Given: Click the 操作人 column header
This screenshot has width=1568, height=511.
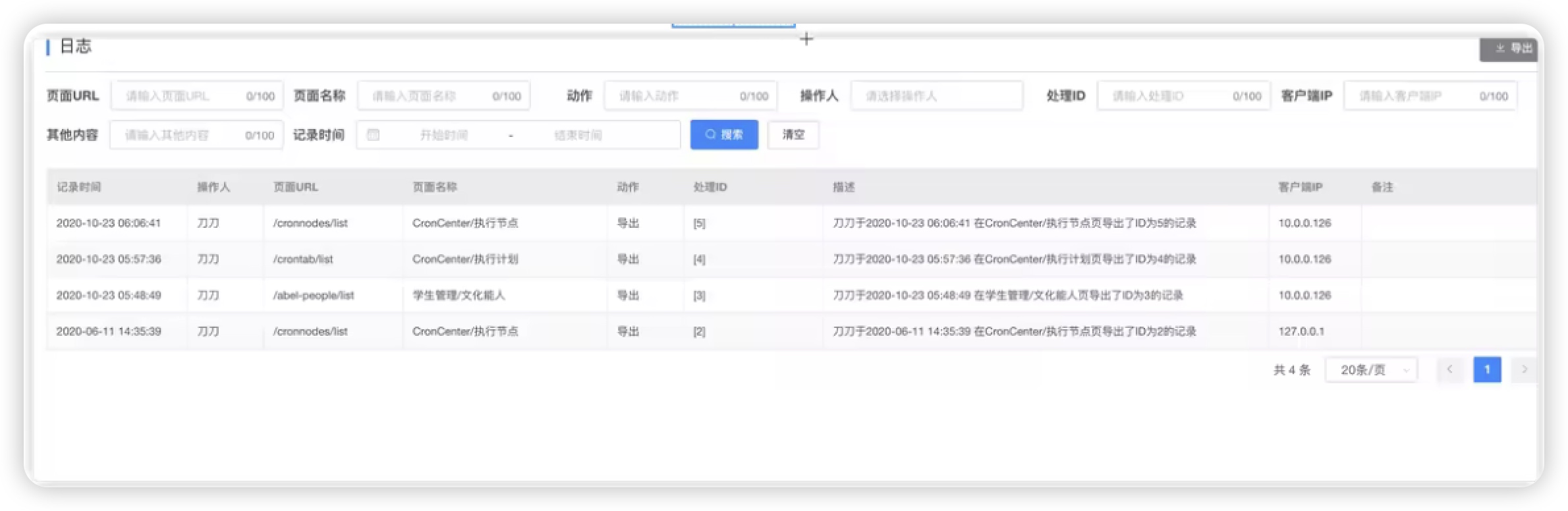Looking at the screenshot, I should [213, 187].
